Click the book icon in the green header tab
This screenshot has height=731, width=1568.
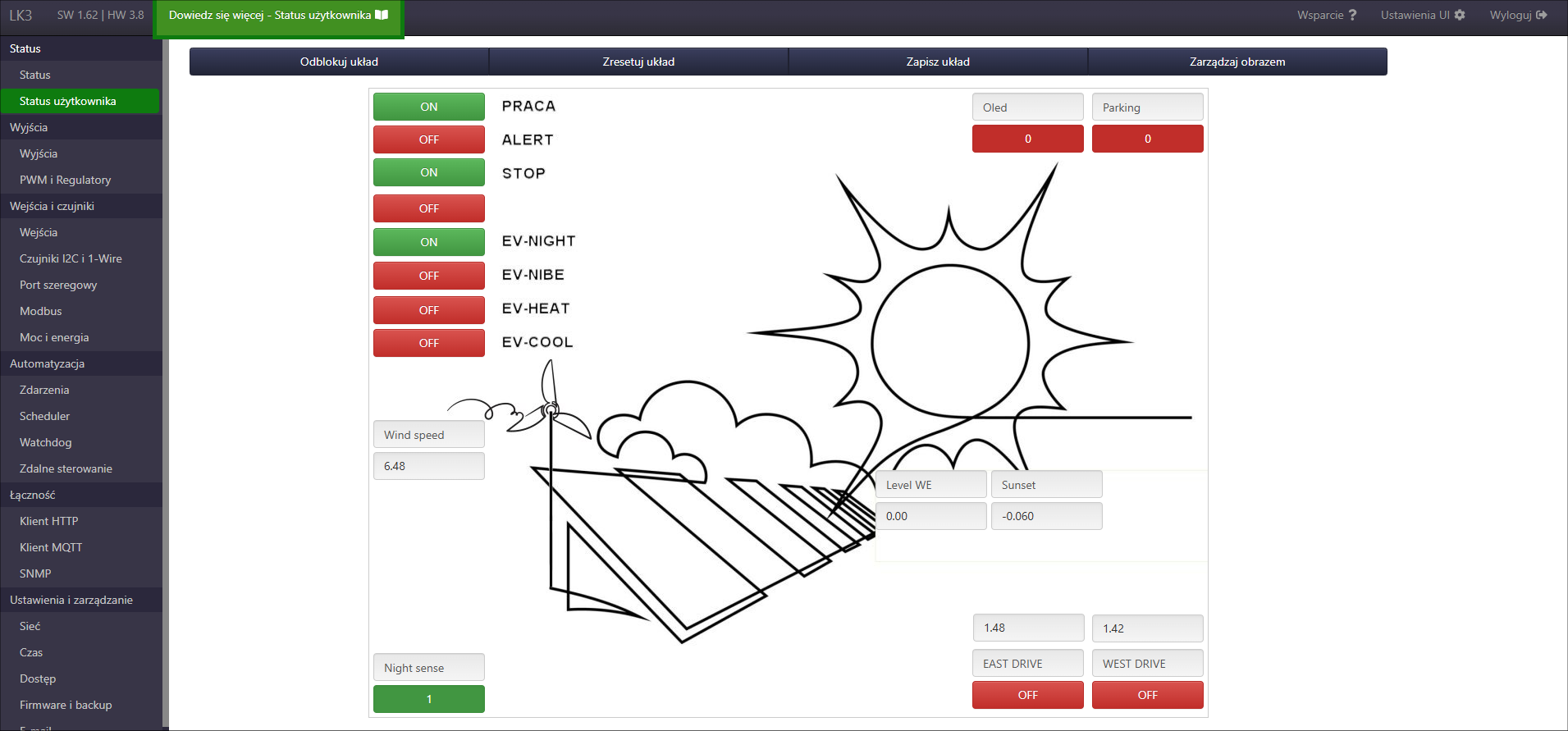pyautogui.click(x=382, y=15)
